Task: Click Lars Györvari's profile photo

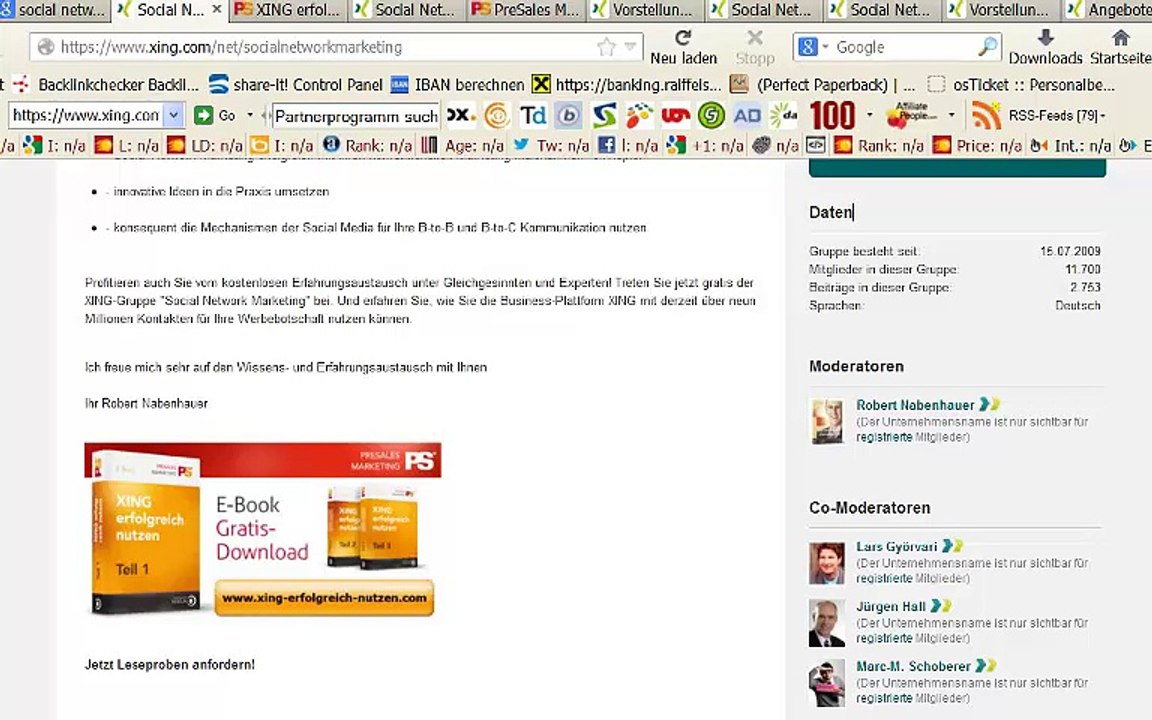Action: pos(827,564)
